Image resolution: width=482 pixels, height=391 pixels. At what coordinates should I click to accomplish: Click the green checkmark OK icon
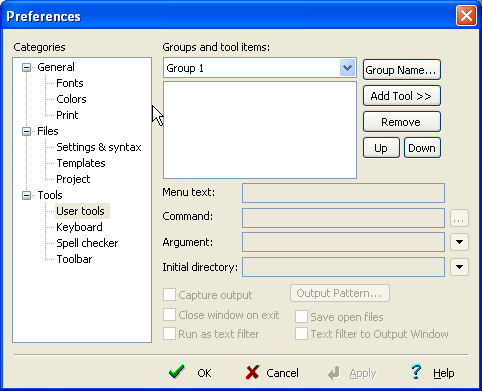[x=176, y=372]
